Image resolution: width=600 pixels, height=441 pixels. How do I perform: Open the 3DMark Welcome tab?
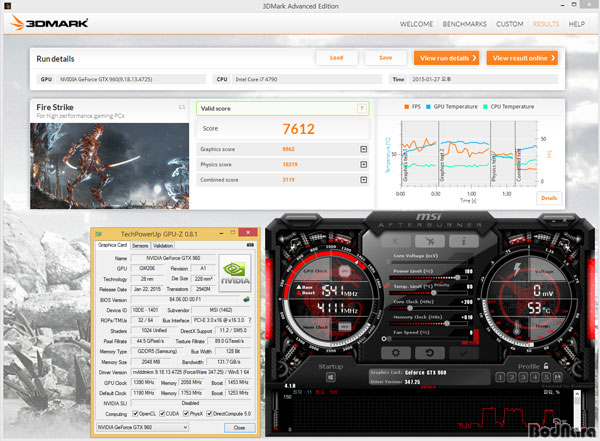tap(416, 24)
